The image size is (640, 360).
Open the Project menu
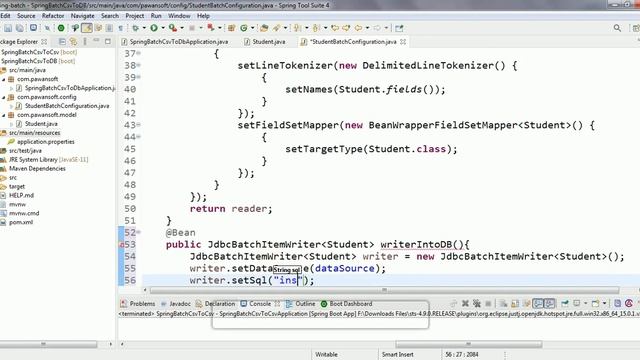(135, 16)
